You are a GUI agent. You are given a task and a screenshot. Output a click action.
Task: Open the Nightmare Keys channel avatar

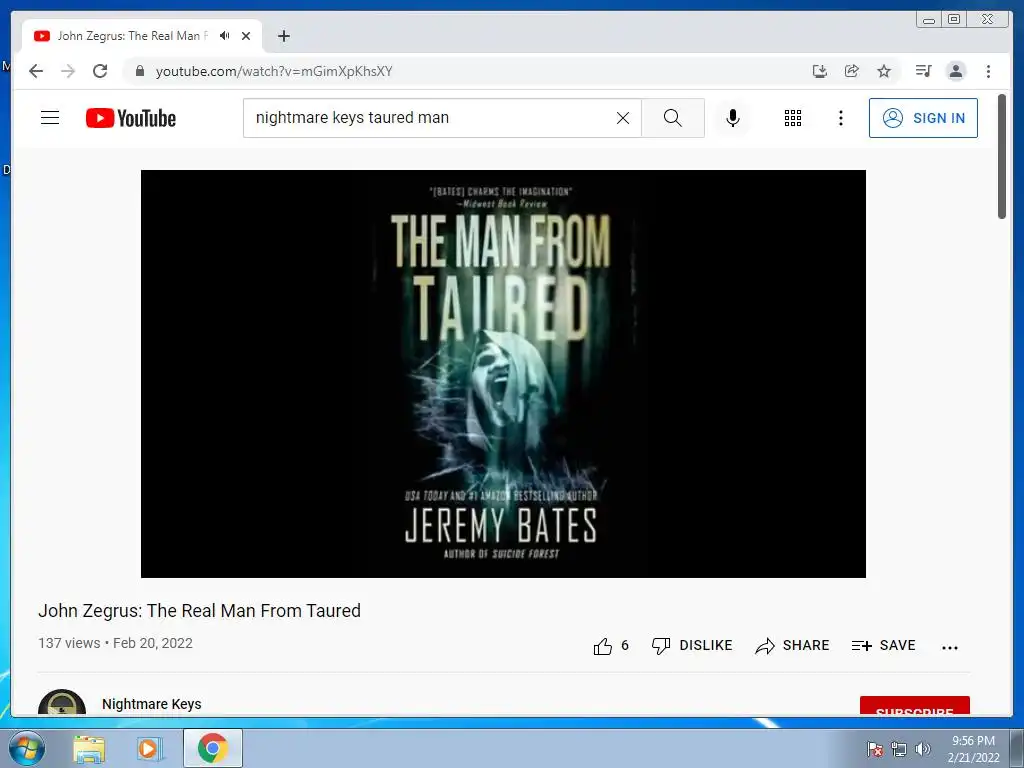[x=62, y=703]
